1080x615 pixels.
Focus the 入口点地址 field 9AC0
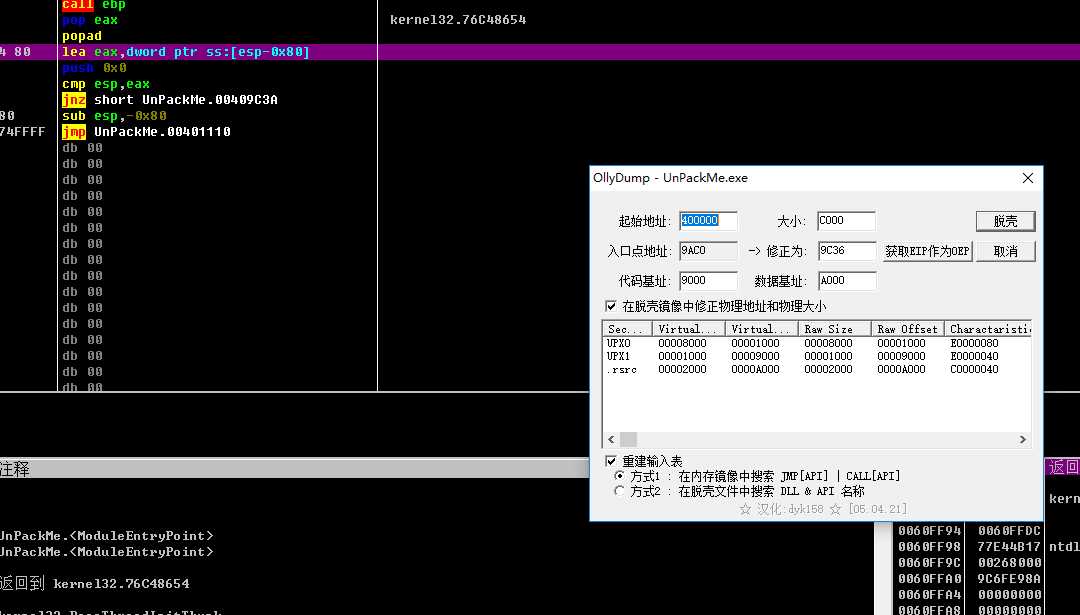pos(708,251)
